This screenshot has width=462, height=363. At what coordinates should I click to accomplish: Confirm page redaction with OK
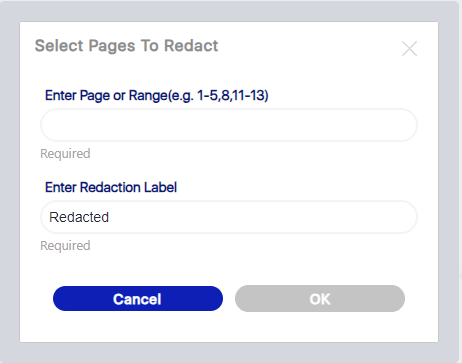click(320, 299)
